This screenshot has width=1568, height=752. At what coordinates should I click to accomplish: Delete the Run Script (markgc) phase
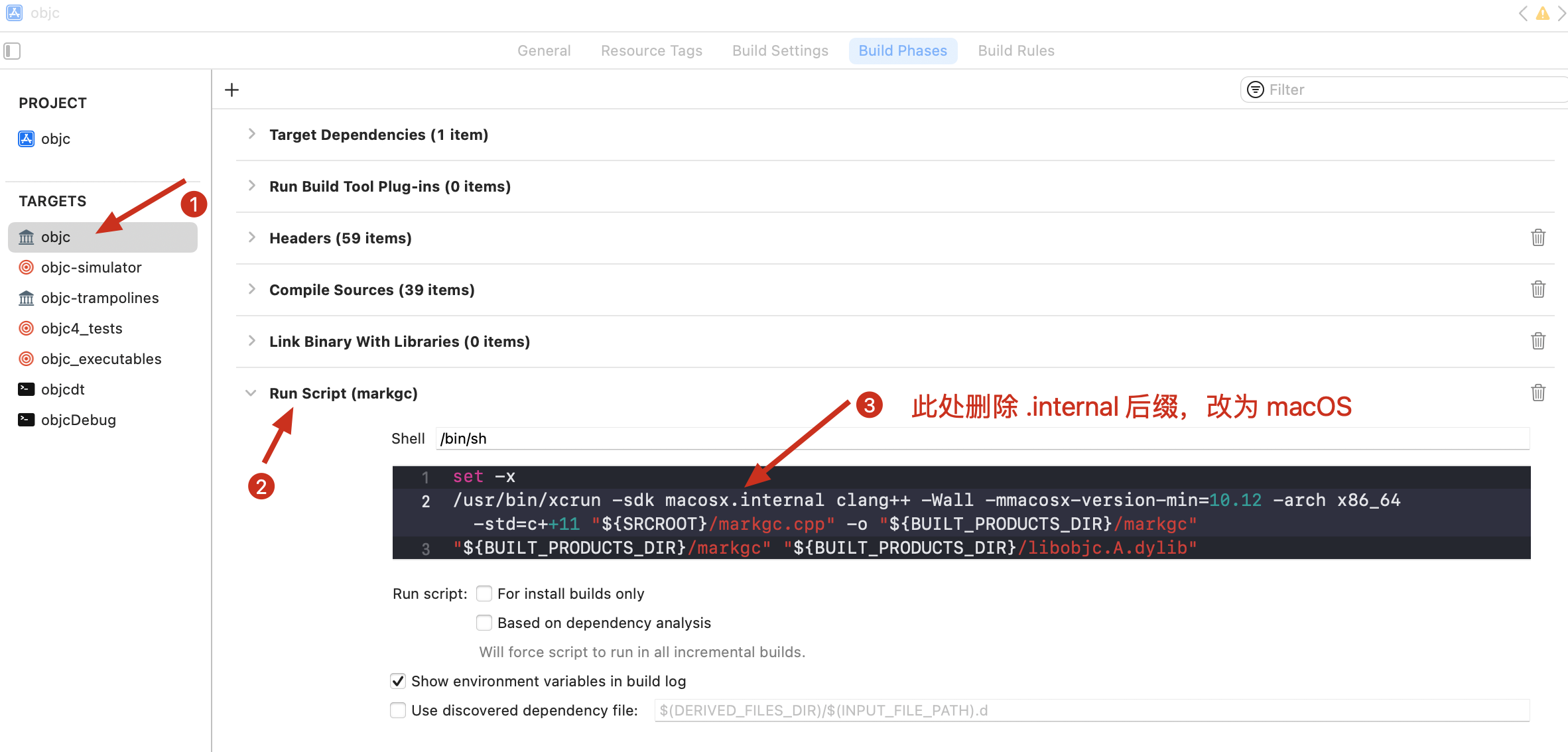(x=1537, y=393)
